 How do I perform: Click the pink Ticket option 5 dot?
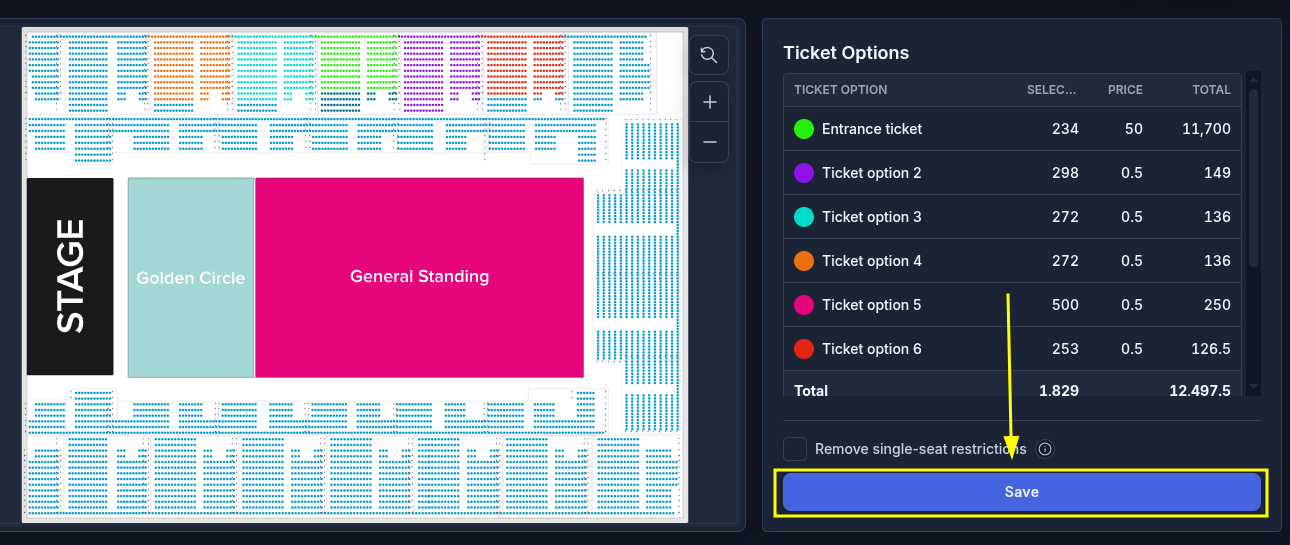pos(804,305)
